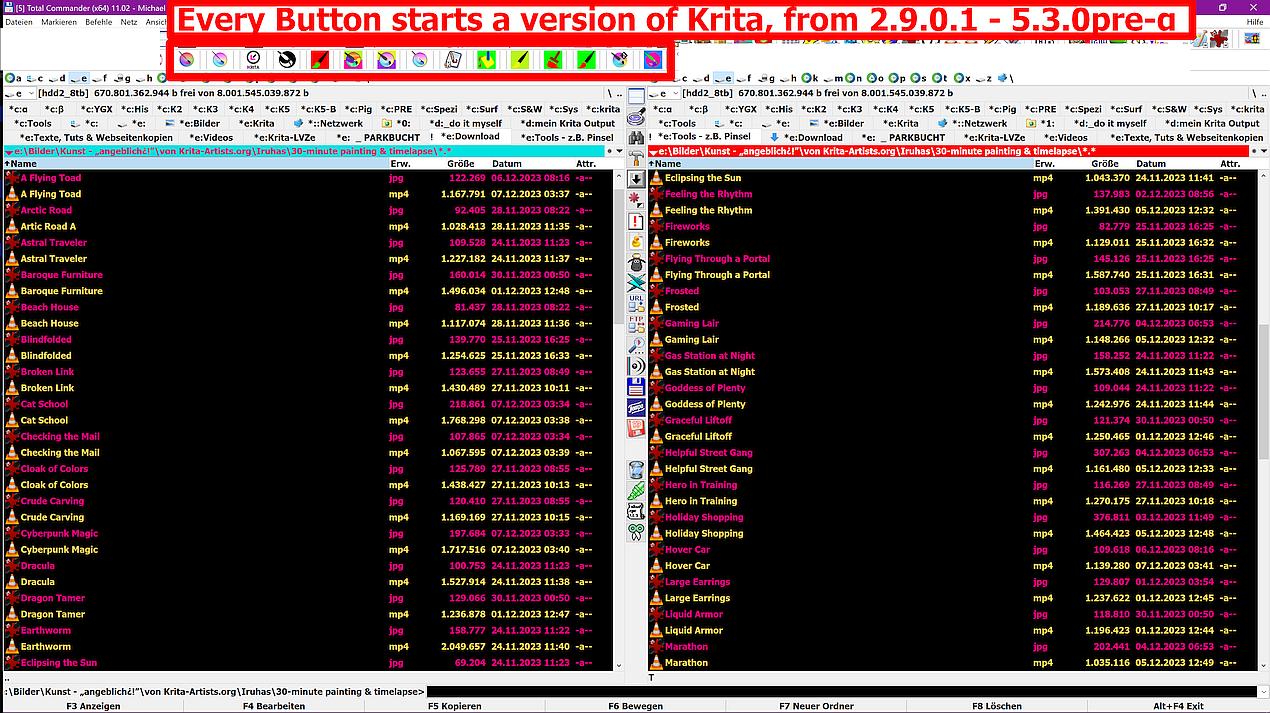Sort left panel by Größe column

pyautogui.click(x=461, y=163)
